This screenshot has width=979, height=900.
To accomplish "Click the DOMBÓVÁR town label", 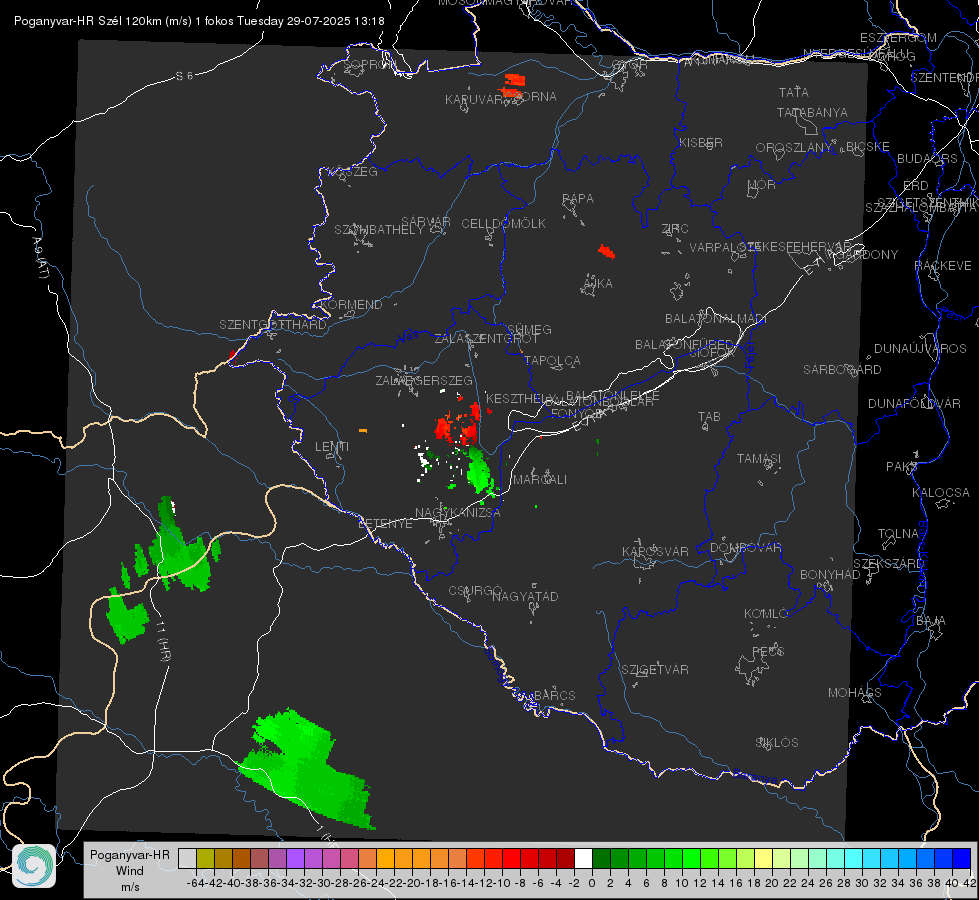I will coord(745,548).
